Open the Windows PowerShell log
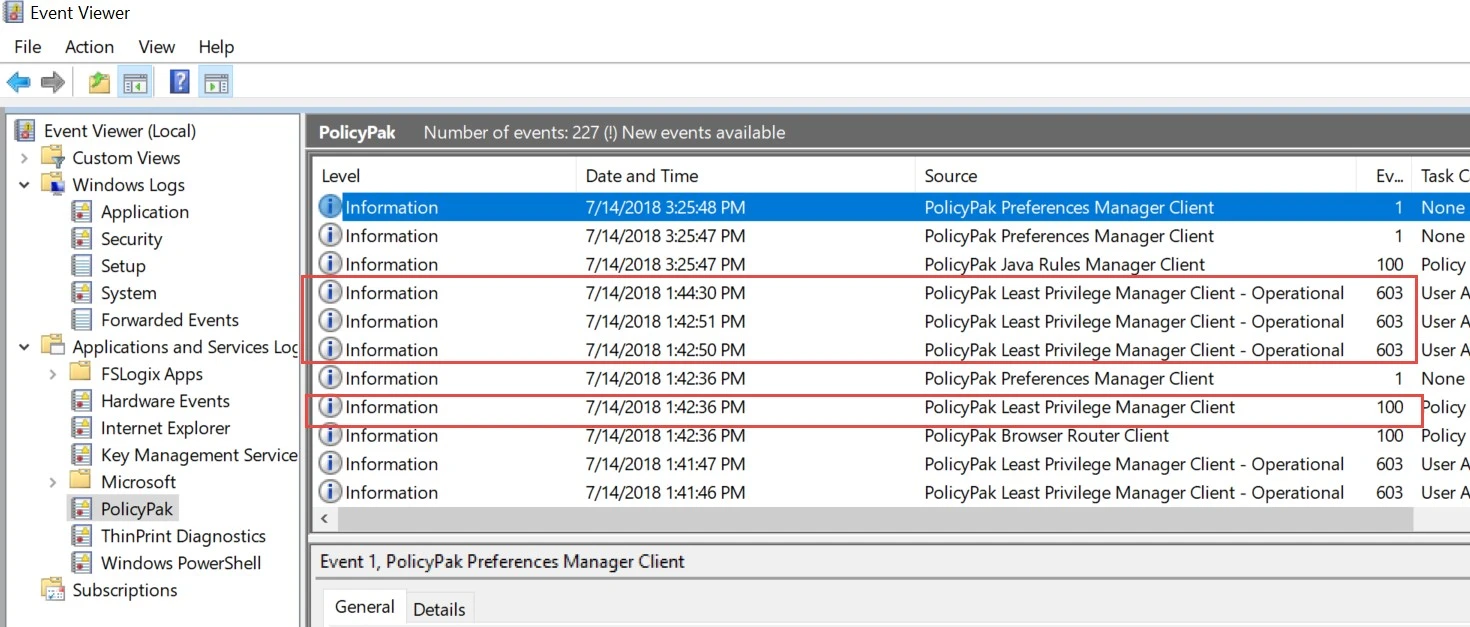Screen dimensions: 1470x627 [180, 563]
